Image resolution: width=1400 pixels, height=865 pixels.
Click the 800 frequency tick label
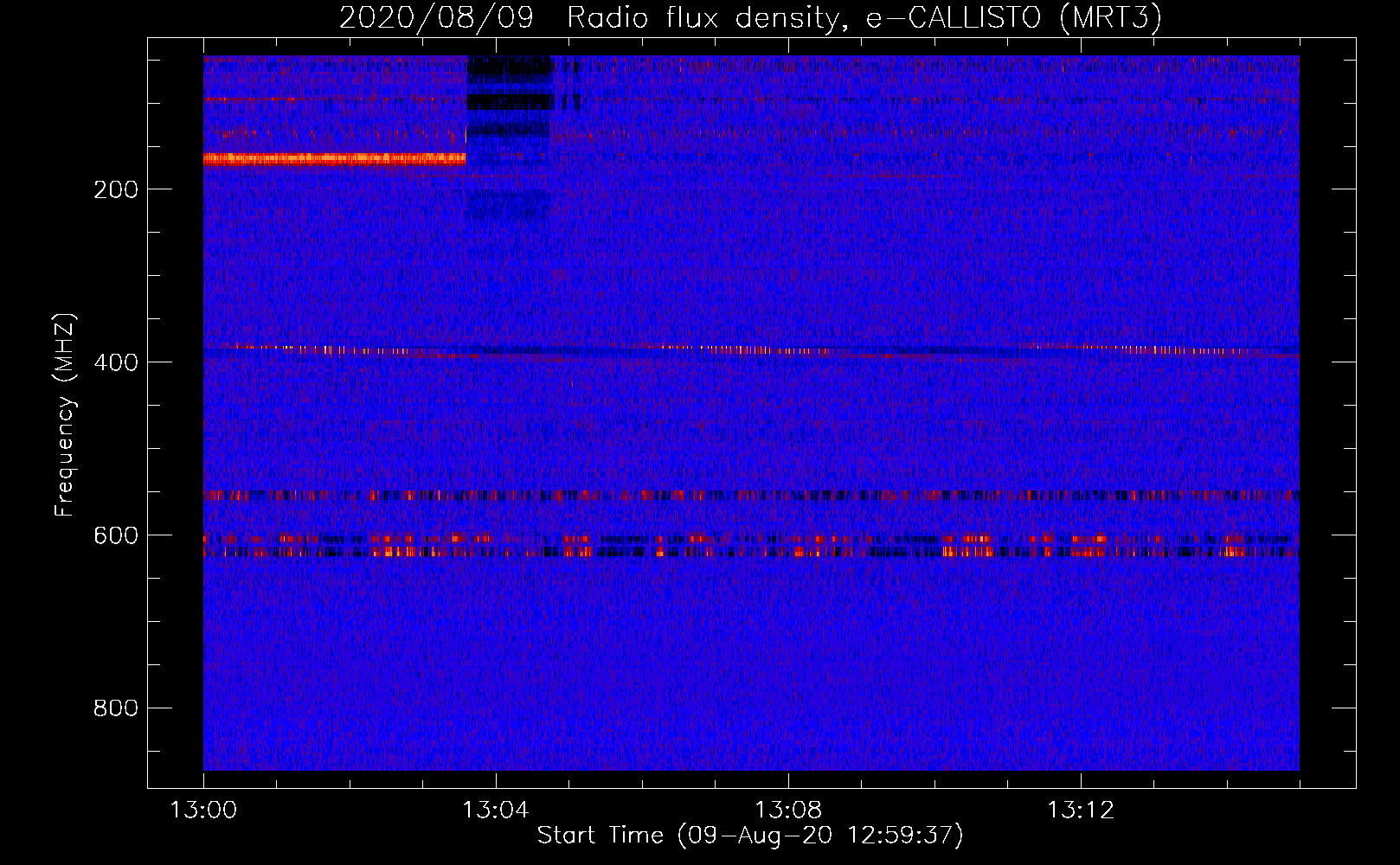pos(116,708)
